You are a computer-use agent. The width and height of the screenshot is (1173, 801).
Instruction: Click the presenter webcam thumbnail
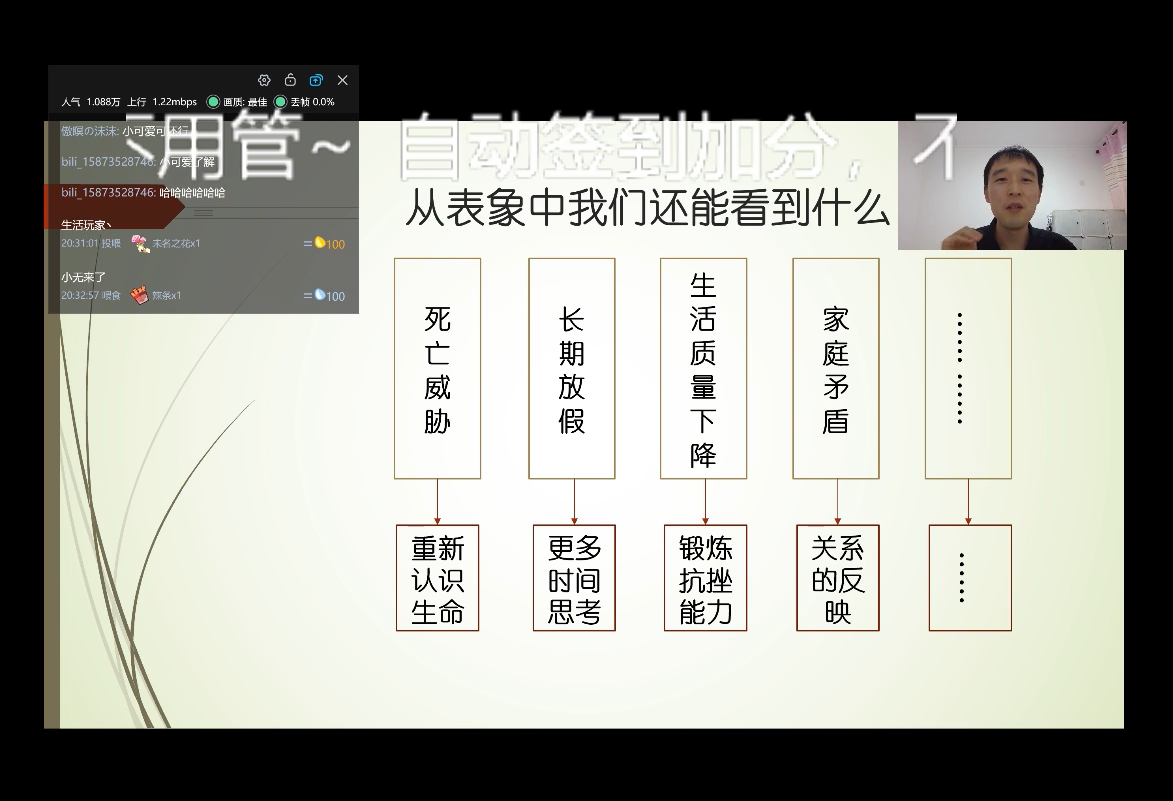coord(1011,185)
